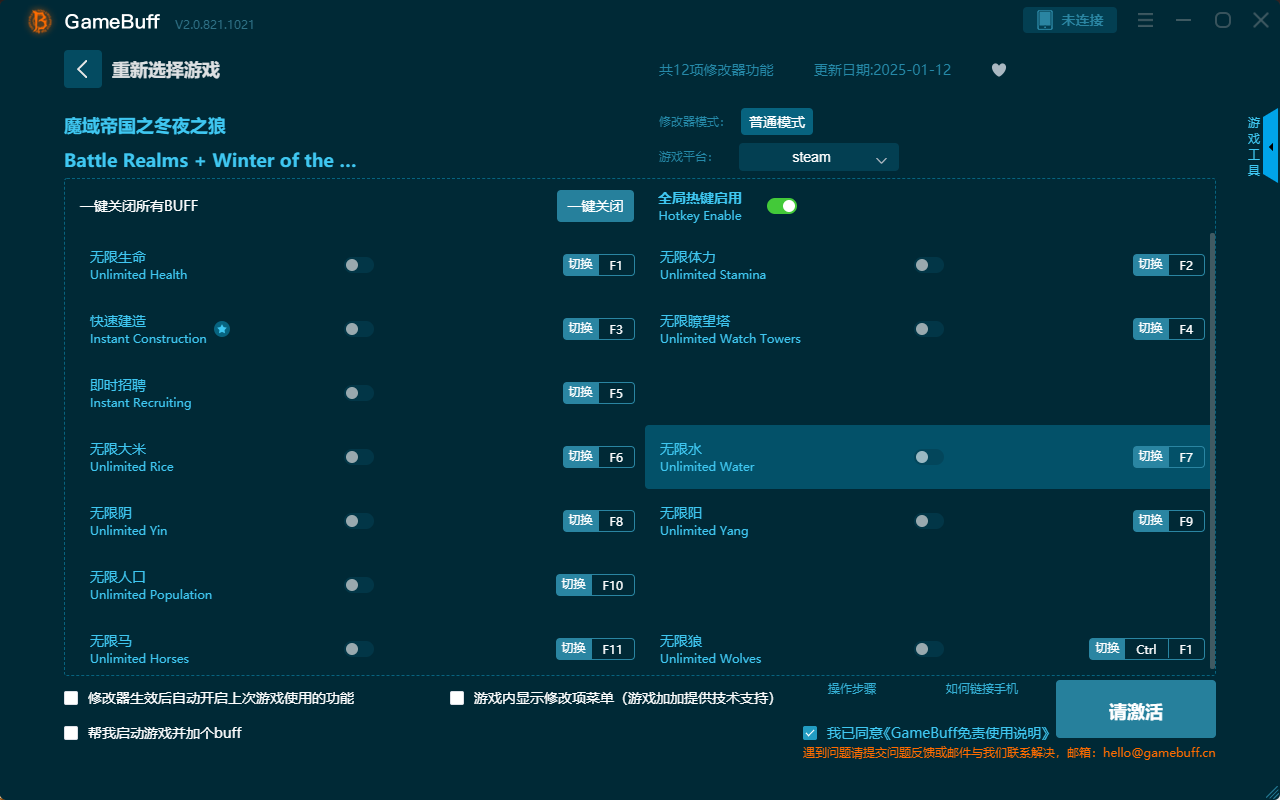Click the star badge beside Instant Construction

[x=222, y=329]
